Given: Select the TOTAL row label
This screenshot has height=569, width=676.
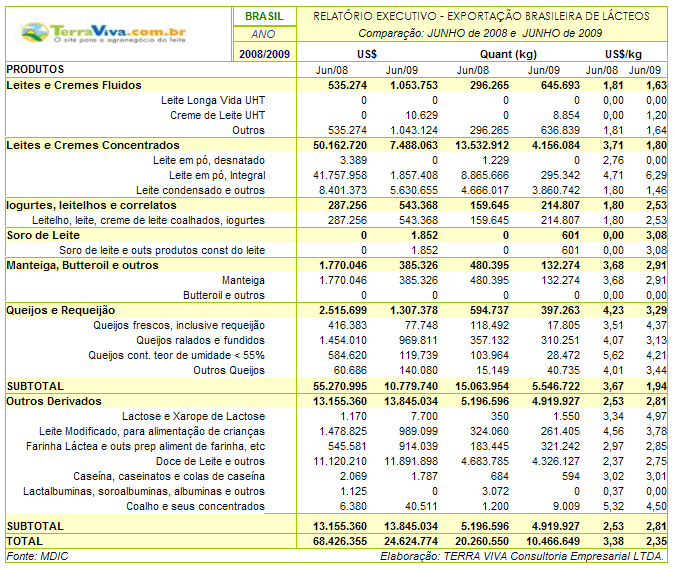Looking at the screenshot, I should point(26,540).
